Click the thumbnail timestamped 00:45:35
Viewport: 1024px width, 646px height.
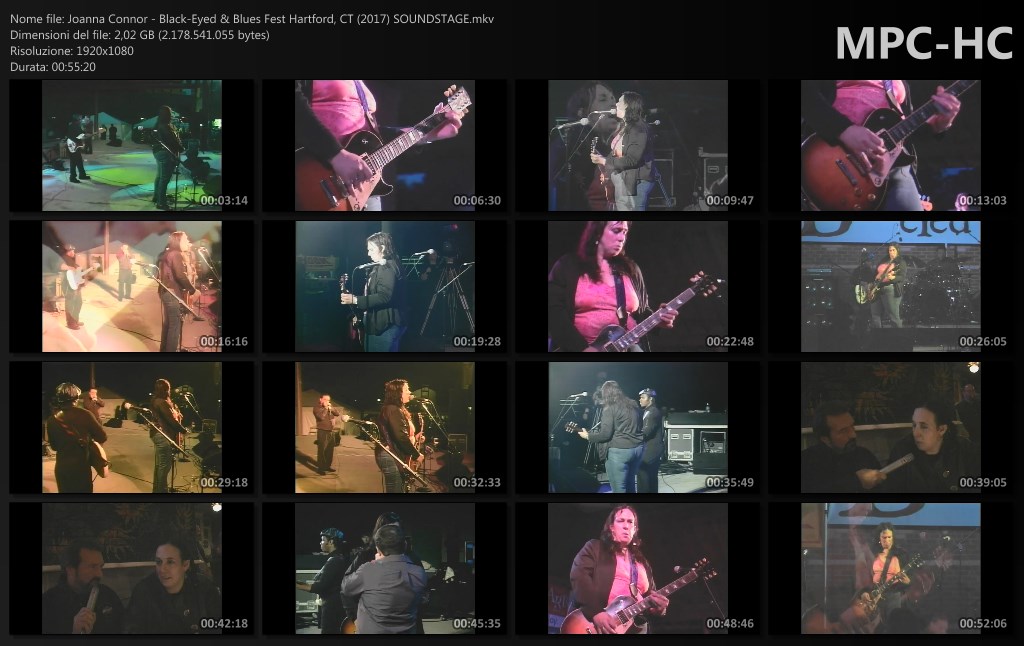(x=384, y=569)
